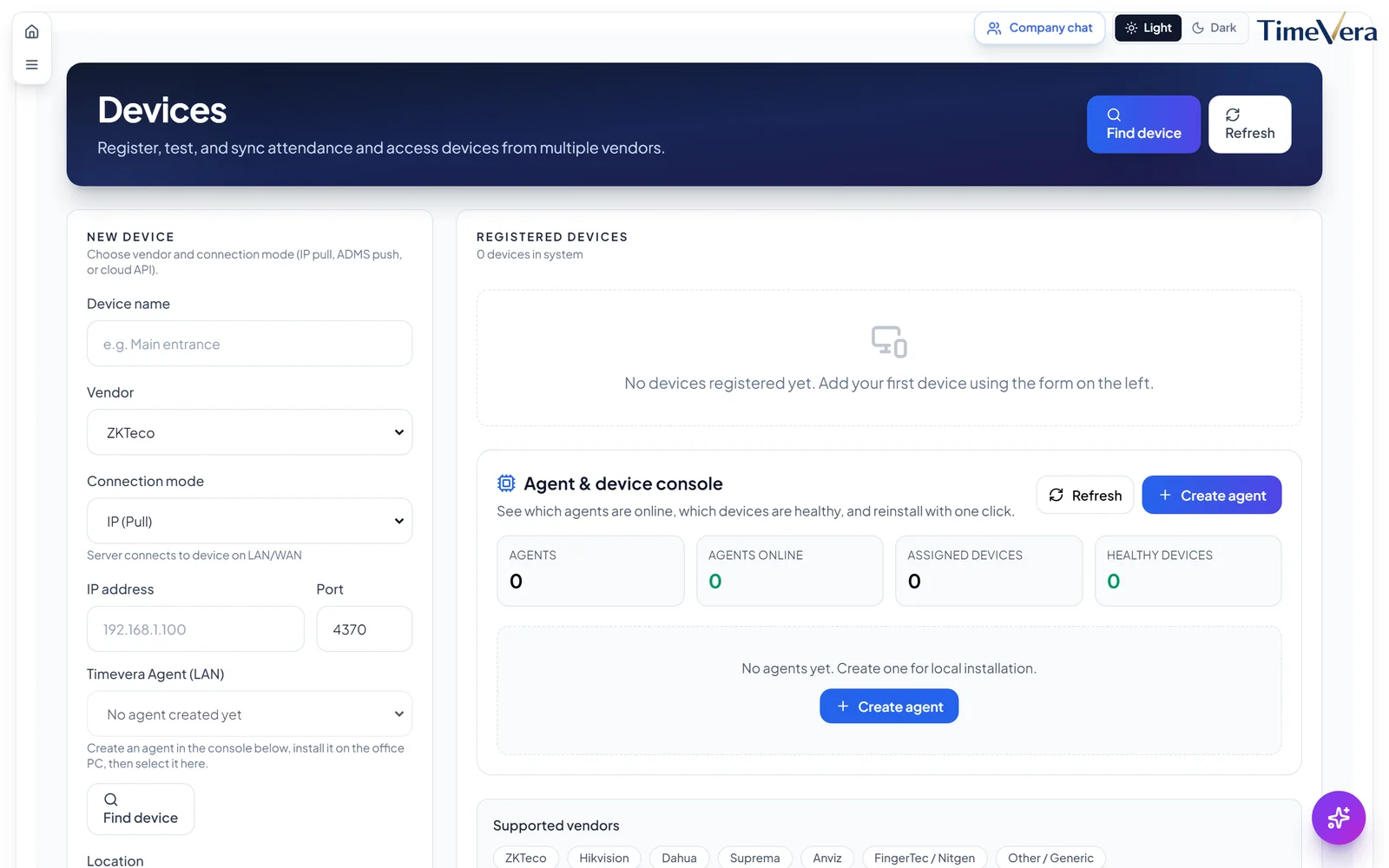Click the REGISTERED DEVICES heading
1389x868 pixels.
coord(552,237)
